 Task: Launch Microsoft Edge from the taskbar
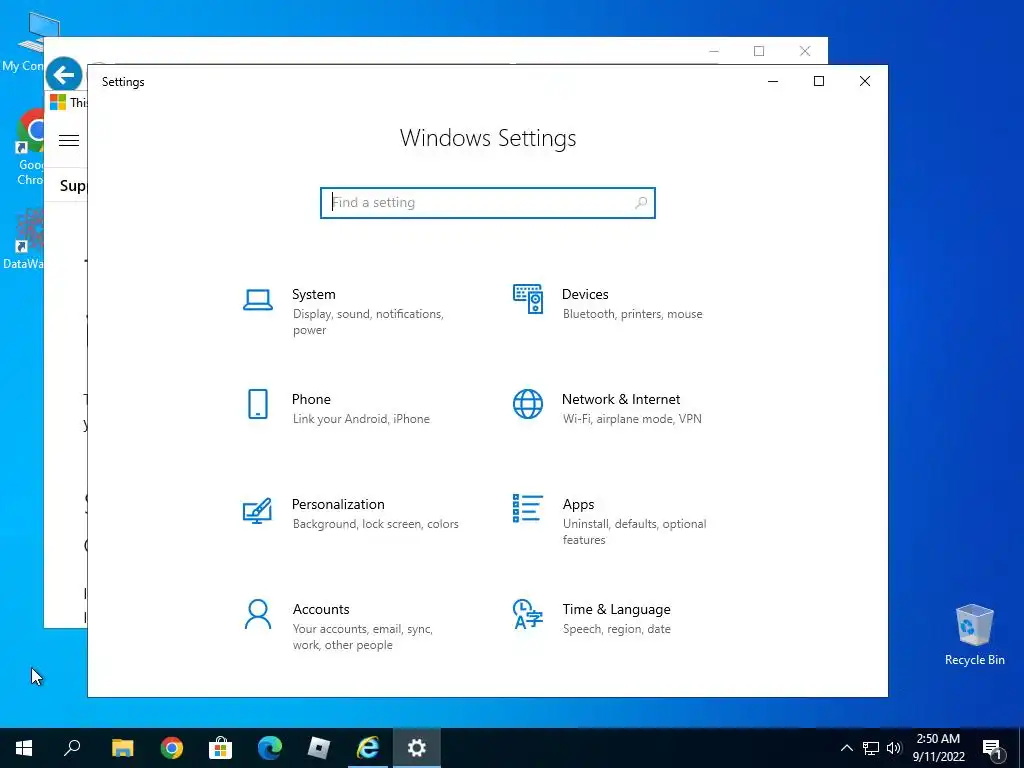pos(270,748)
